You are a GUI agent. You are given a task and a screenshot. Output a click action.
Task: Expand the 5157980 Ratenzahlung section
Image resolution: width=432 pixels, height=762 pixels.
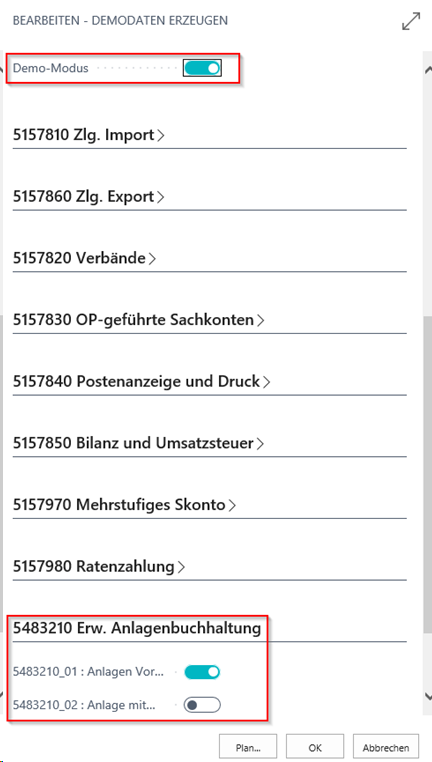tap(99, 567)
